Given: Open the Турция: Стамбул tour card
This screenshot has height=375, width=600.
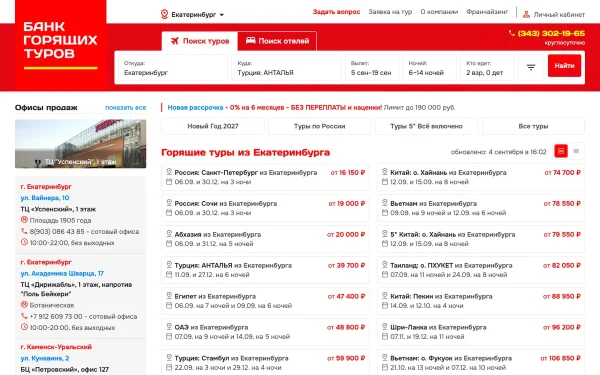Looking at the screenshot, I should (265, 362).
